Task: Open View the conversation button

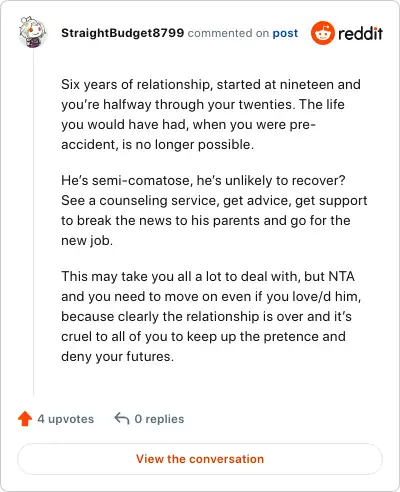Action: [200, 459]
